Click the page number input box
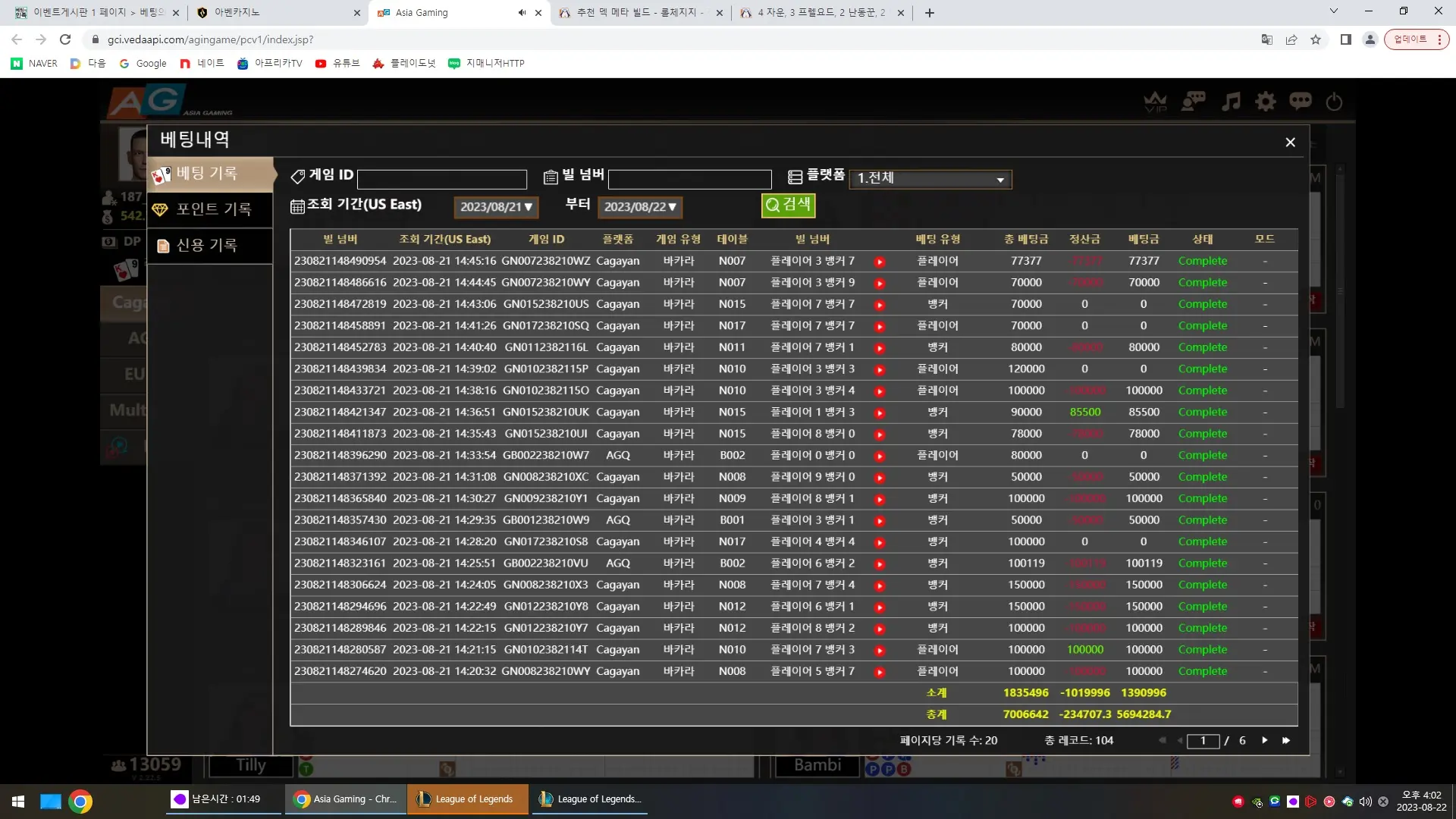Viewport: 1456px width, 819px height. (x=1203, y=741)
